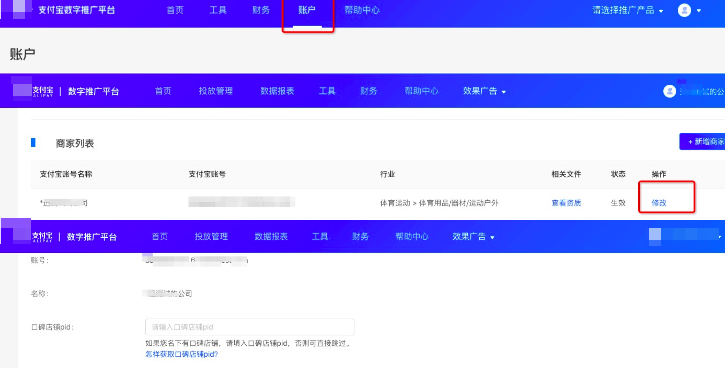The width and height of the screenshot is (725, 368).
Task: Click the 操作 column header
Action: point(659,174)
